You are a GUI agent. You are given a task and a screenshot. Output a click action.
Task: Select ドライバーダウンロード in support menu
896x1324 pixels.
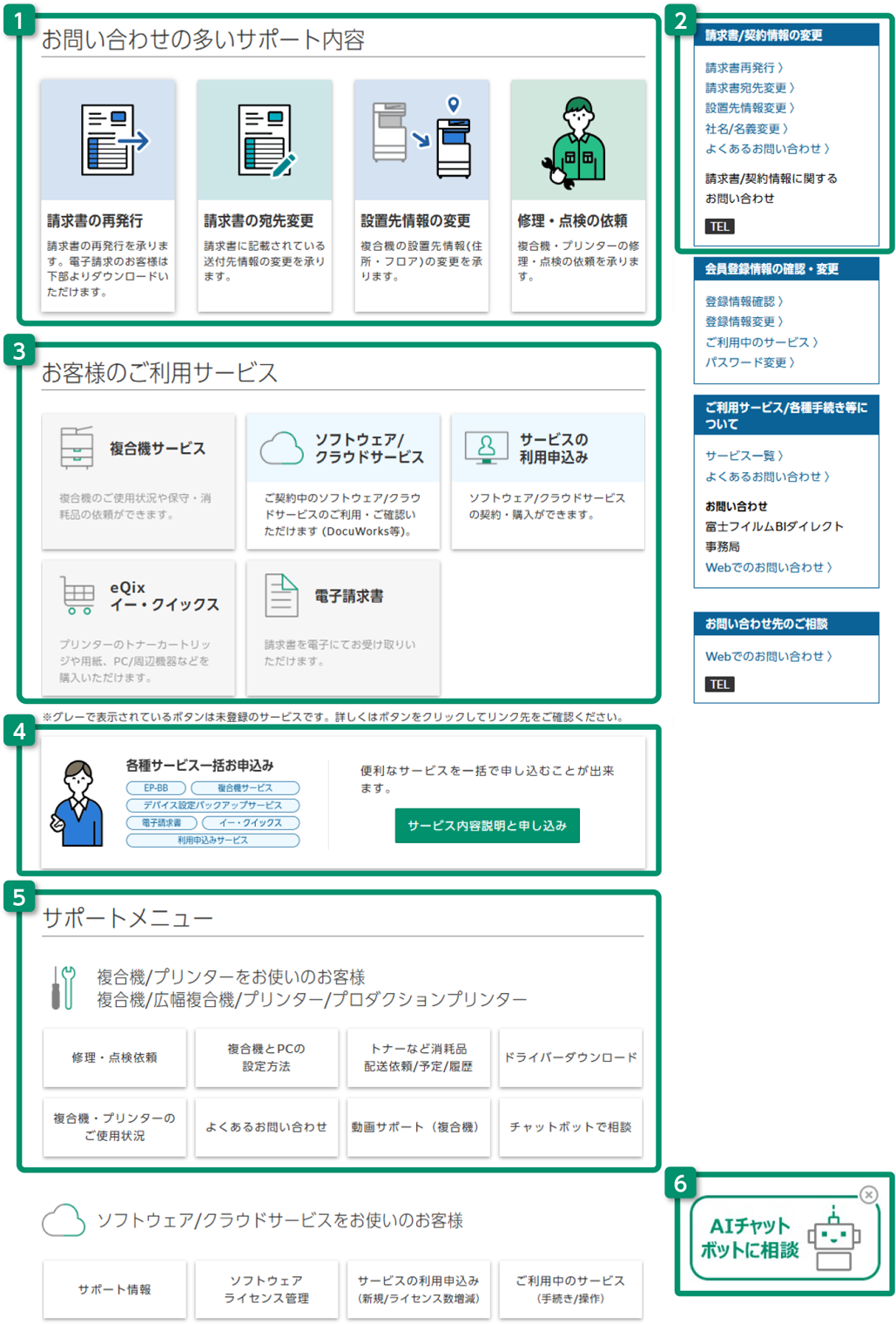click(x=570, y=1057)
